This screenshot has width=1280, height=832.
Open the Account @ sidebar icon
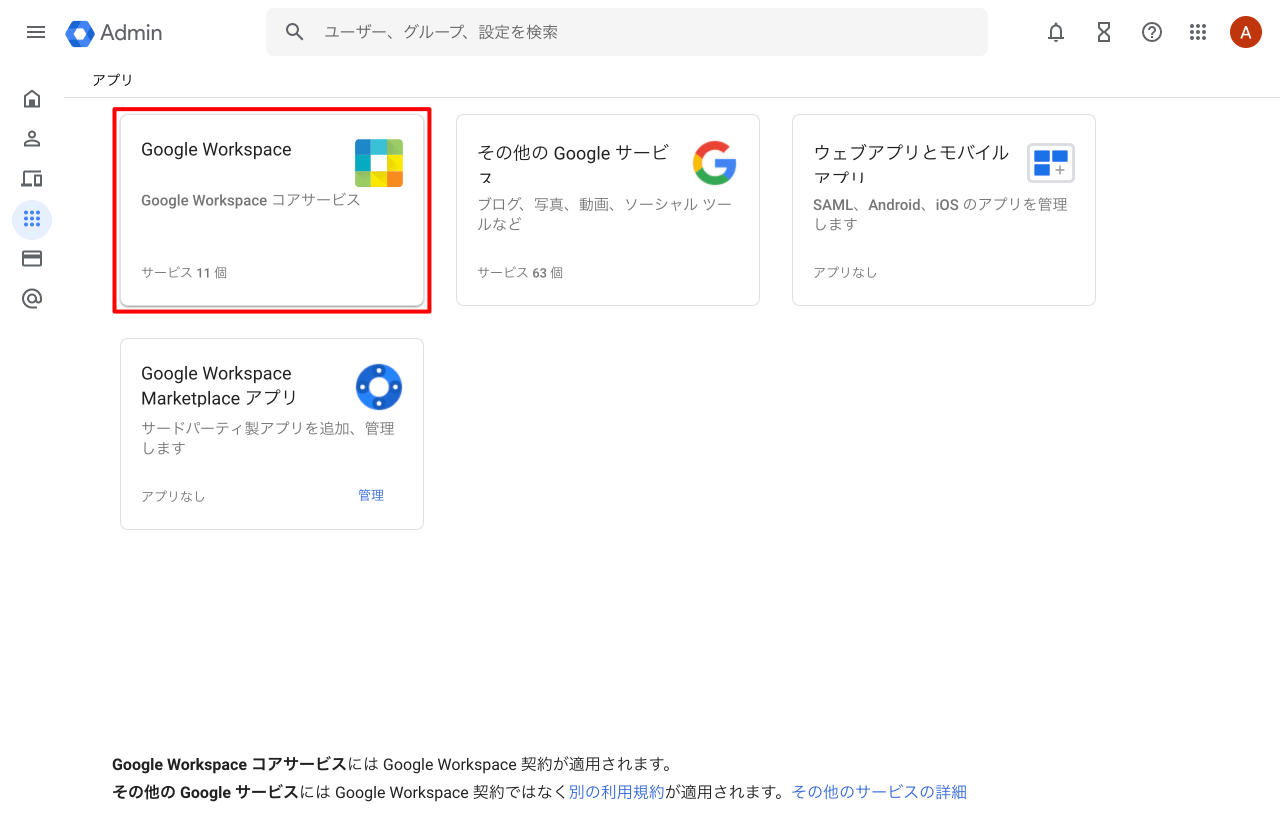point(32,298)
